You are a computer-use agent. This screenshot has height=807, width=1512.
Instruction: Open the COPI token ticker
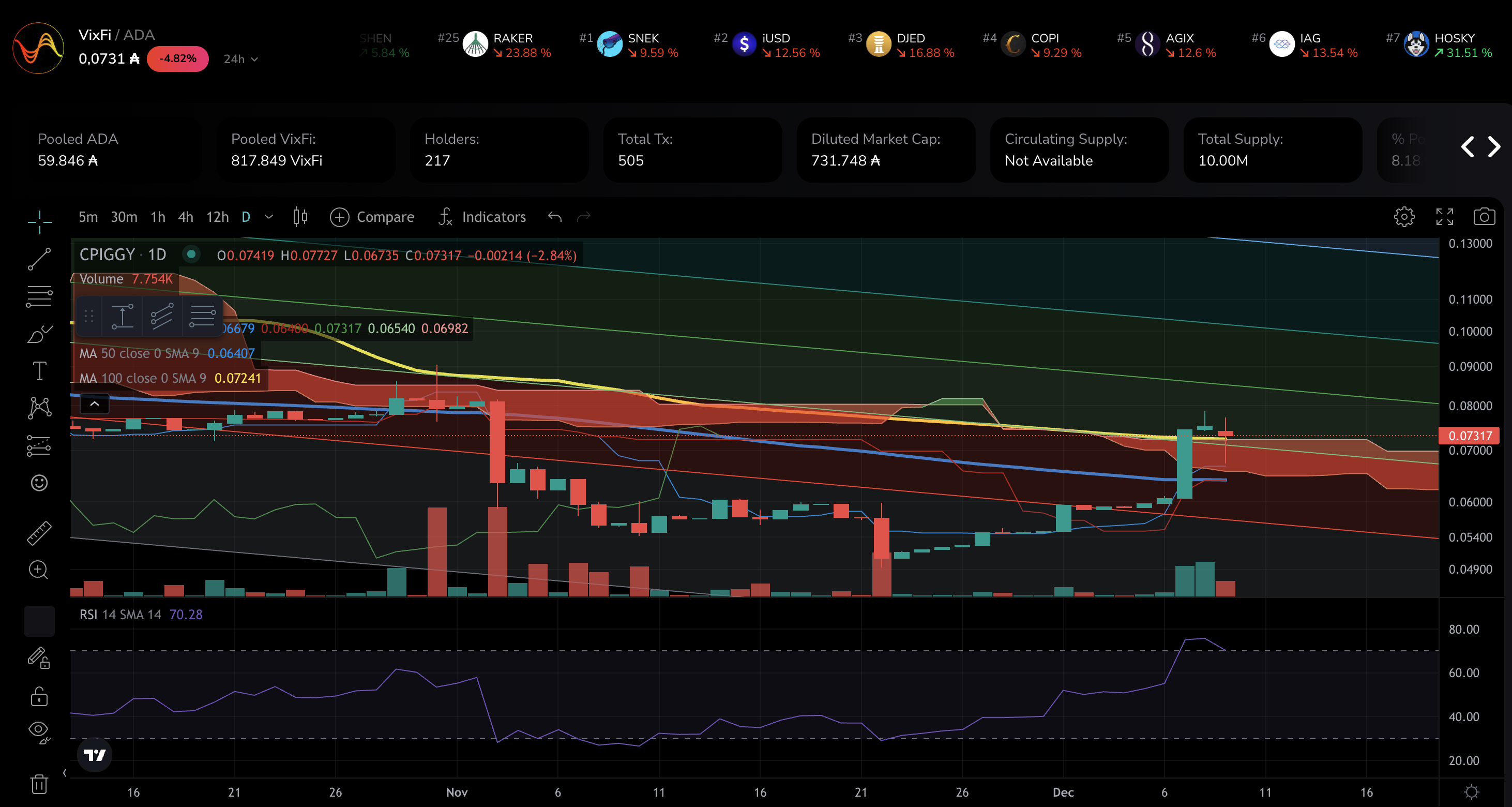tap(1033, 45)
